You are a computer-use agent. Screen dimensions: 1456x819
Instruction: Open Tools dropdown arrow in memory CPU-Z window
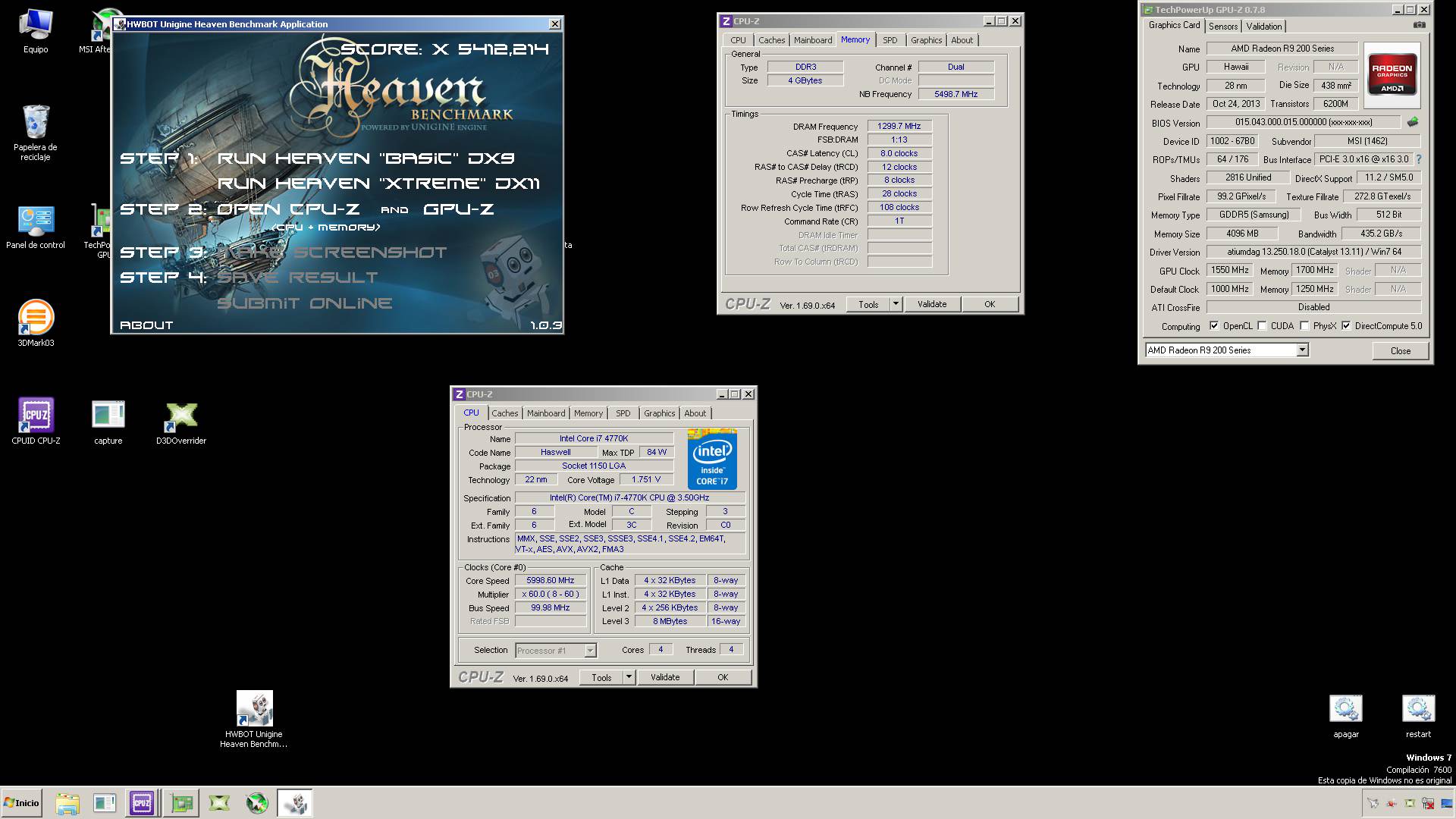coord(896,304)
